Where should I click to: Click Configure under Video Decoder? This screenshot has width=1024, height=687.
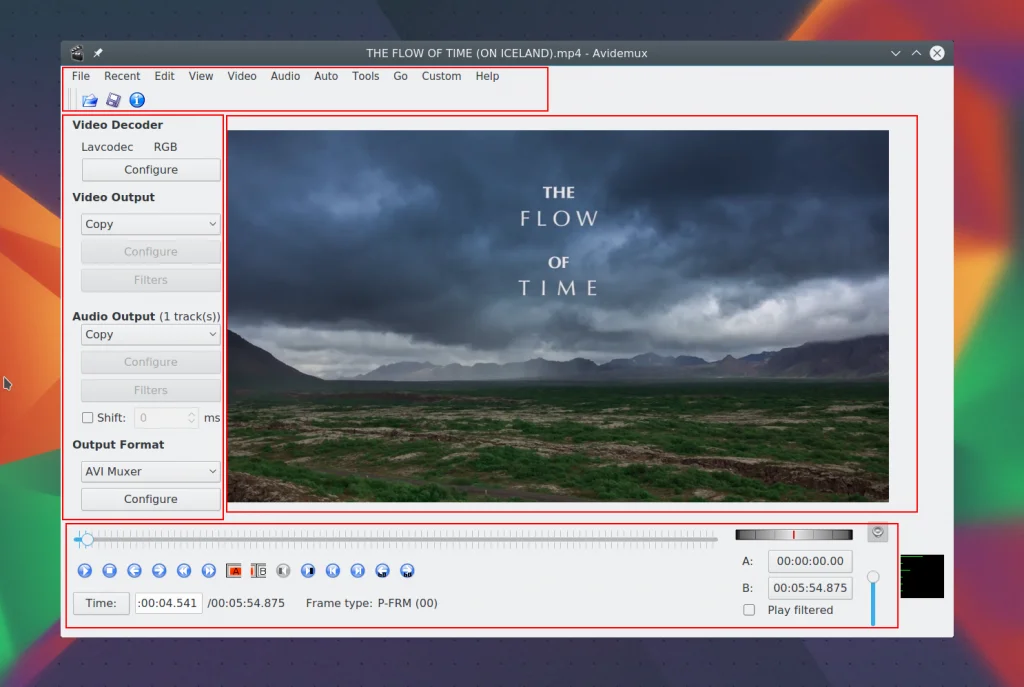150,170
